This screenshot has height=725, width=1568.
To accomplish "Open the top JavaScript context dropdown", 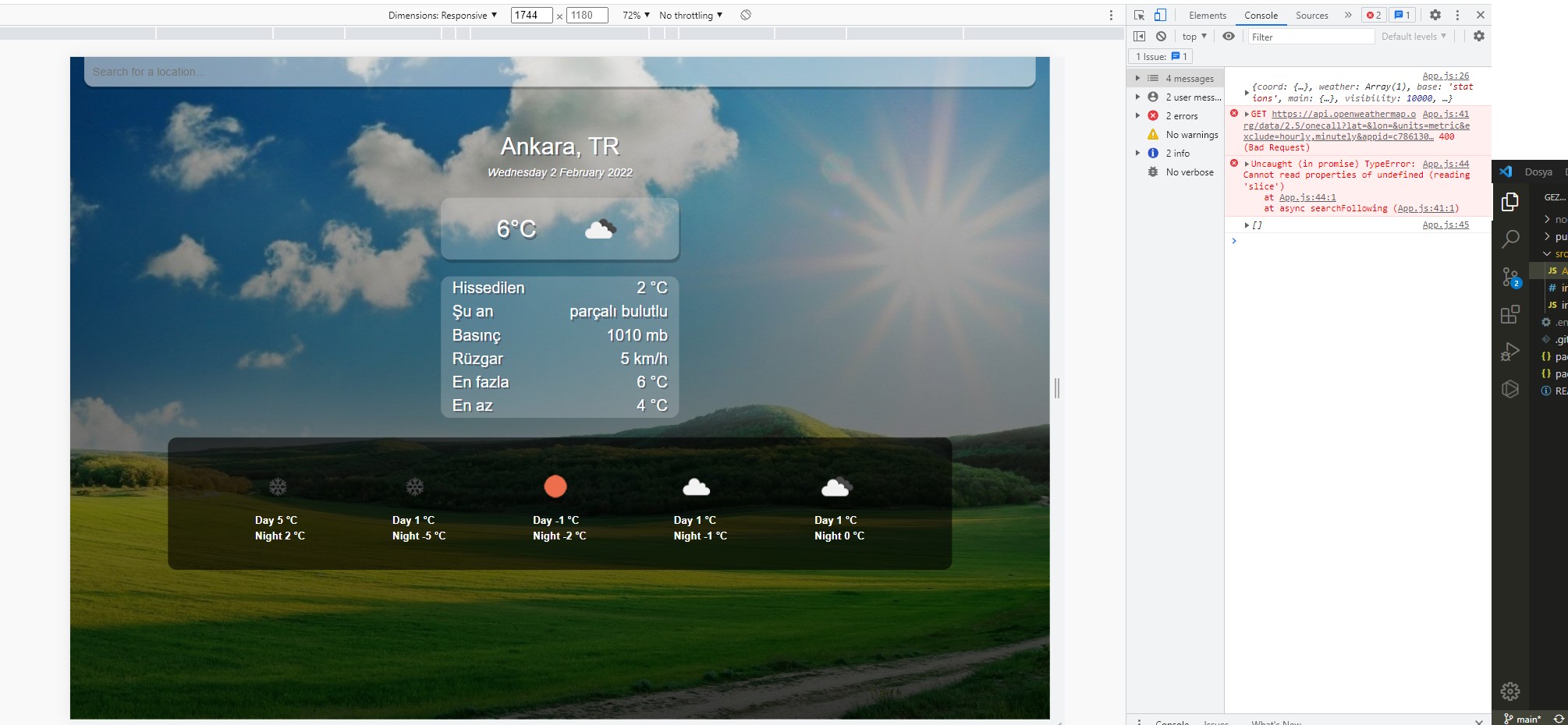I will pos(1194,37).
